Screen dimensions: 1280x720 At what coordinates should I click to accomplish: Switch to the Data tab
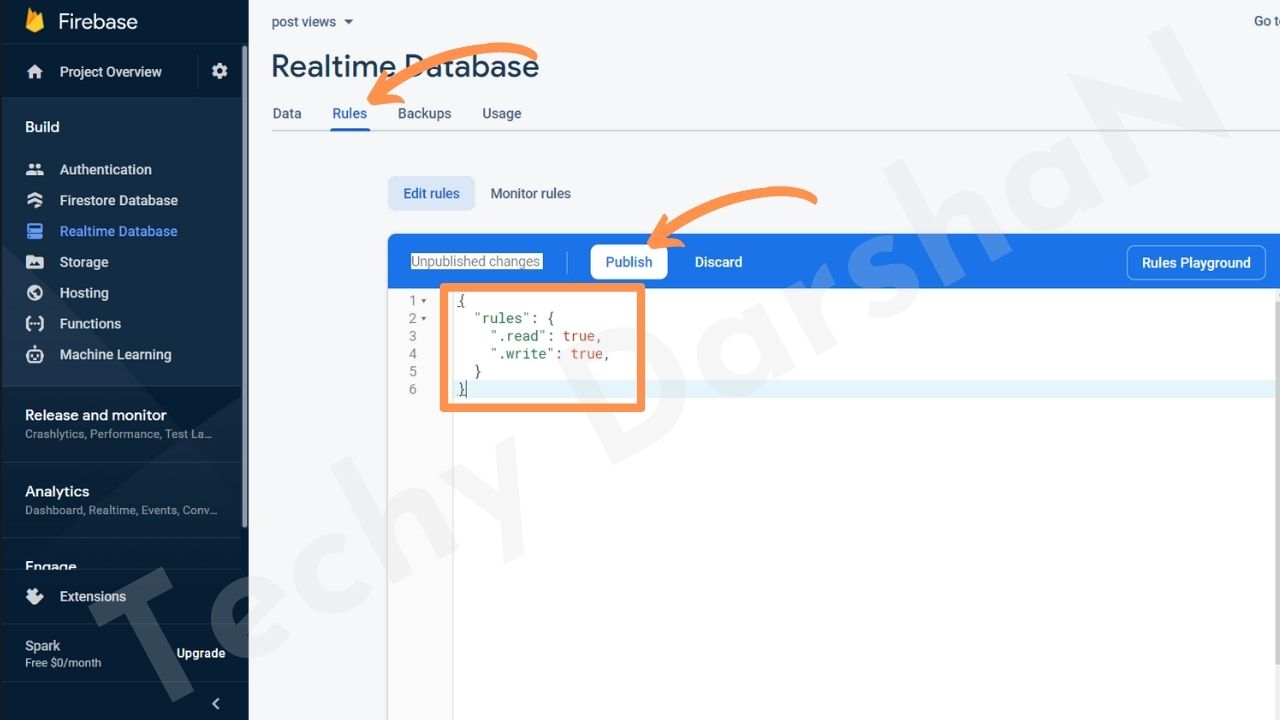pos(287,113)
